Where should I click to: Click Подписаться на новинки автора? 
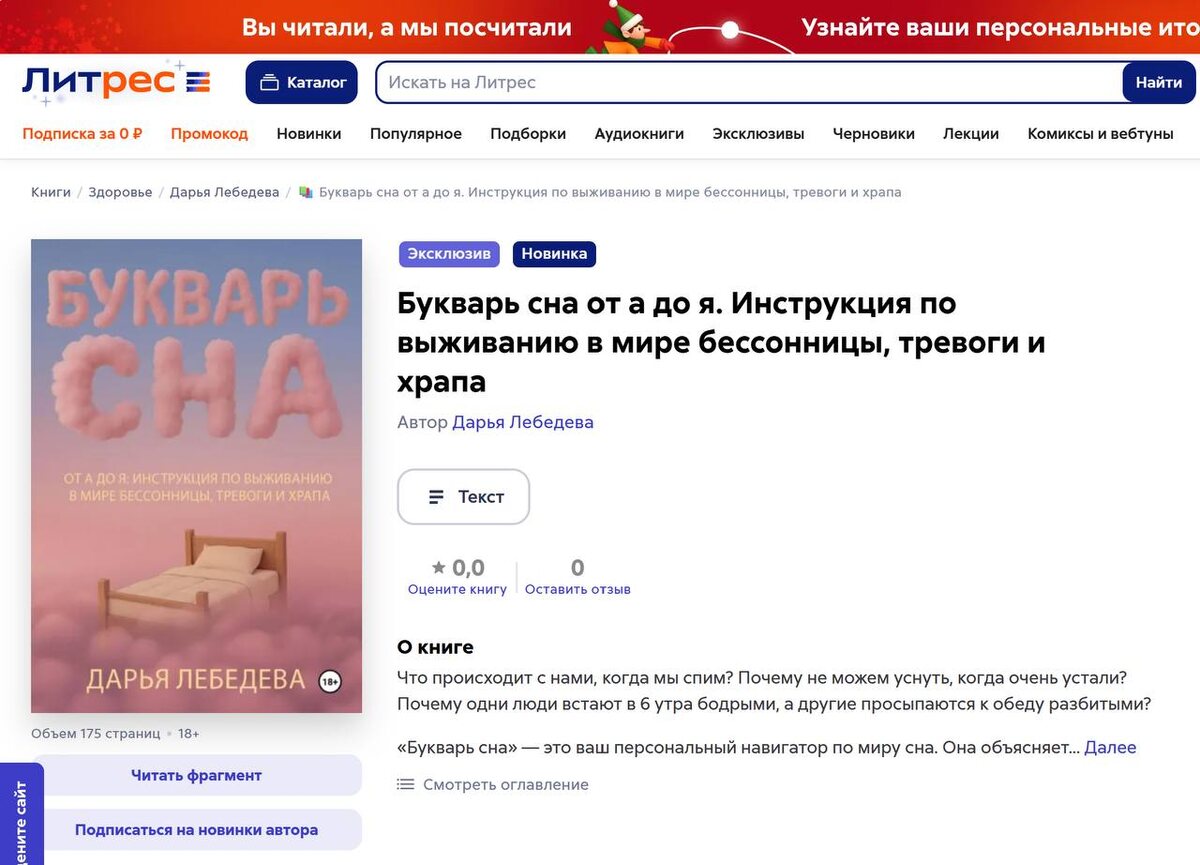(197, 830)
